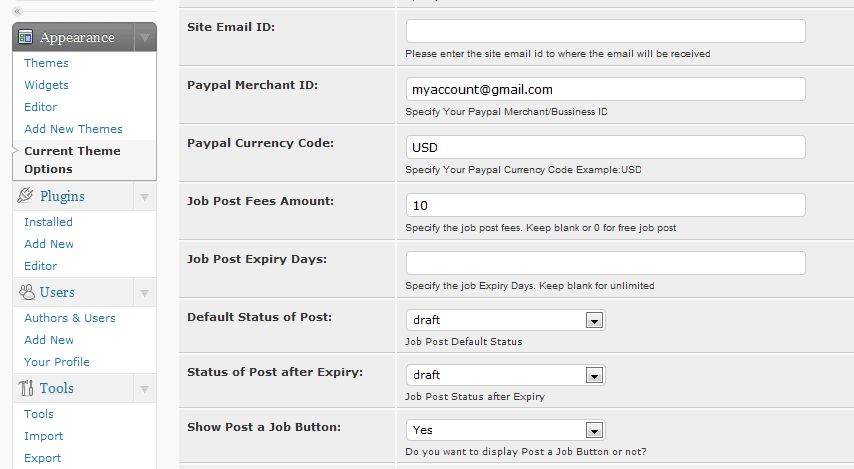Open the Status of Post after Expiry dropdown
The width and height of the screenshot is (854, 469).
point(505,375)
